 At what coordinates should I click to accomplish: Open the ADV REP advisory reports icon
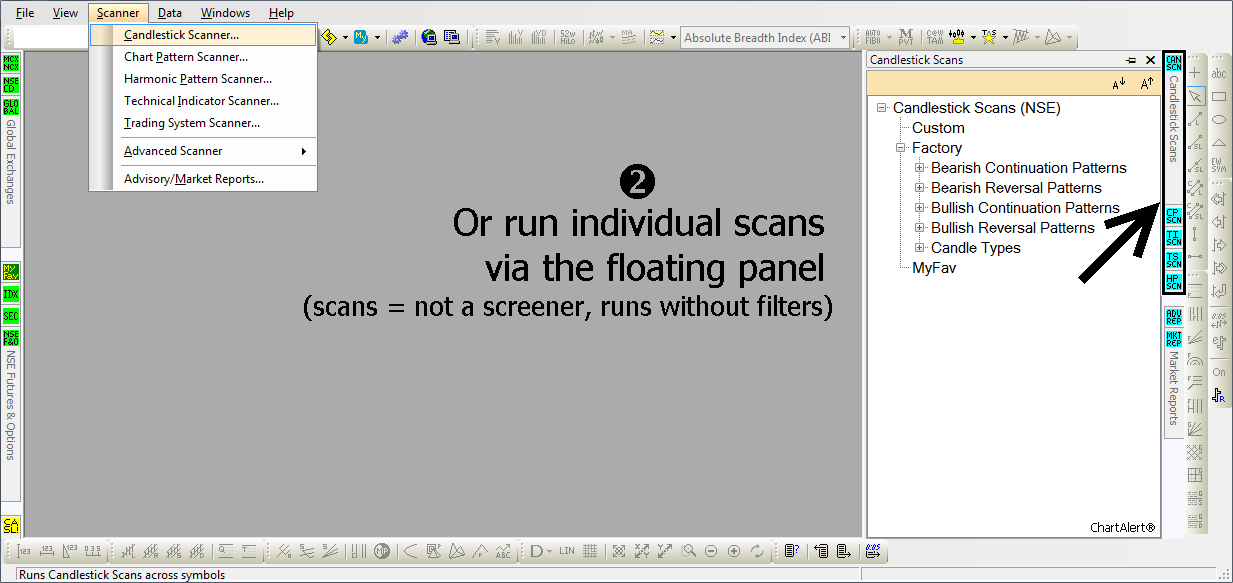(x=1174, y=316)
